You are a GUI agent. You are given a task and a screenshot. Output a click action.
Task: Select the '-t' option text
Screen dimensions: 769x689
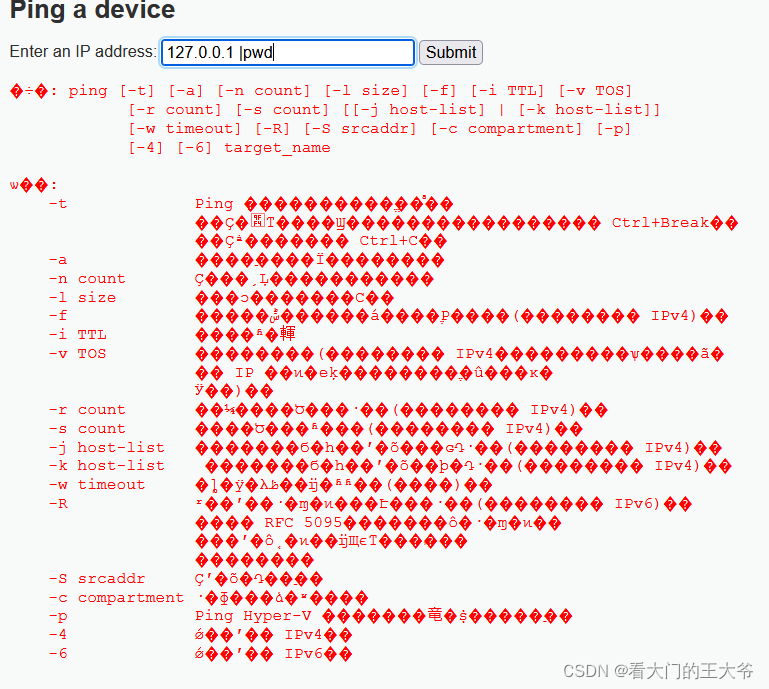click(58, 204)
